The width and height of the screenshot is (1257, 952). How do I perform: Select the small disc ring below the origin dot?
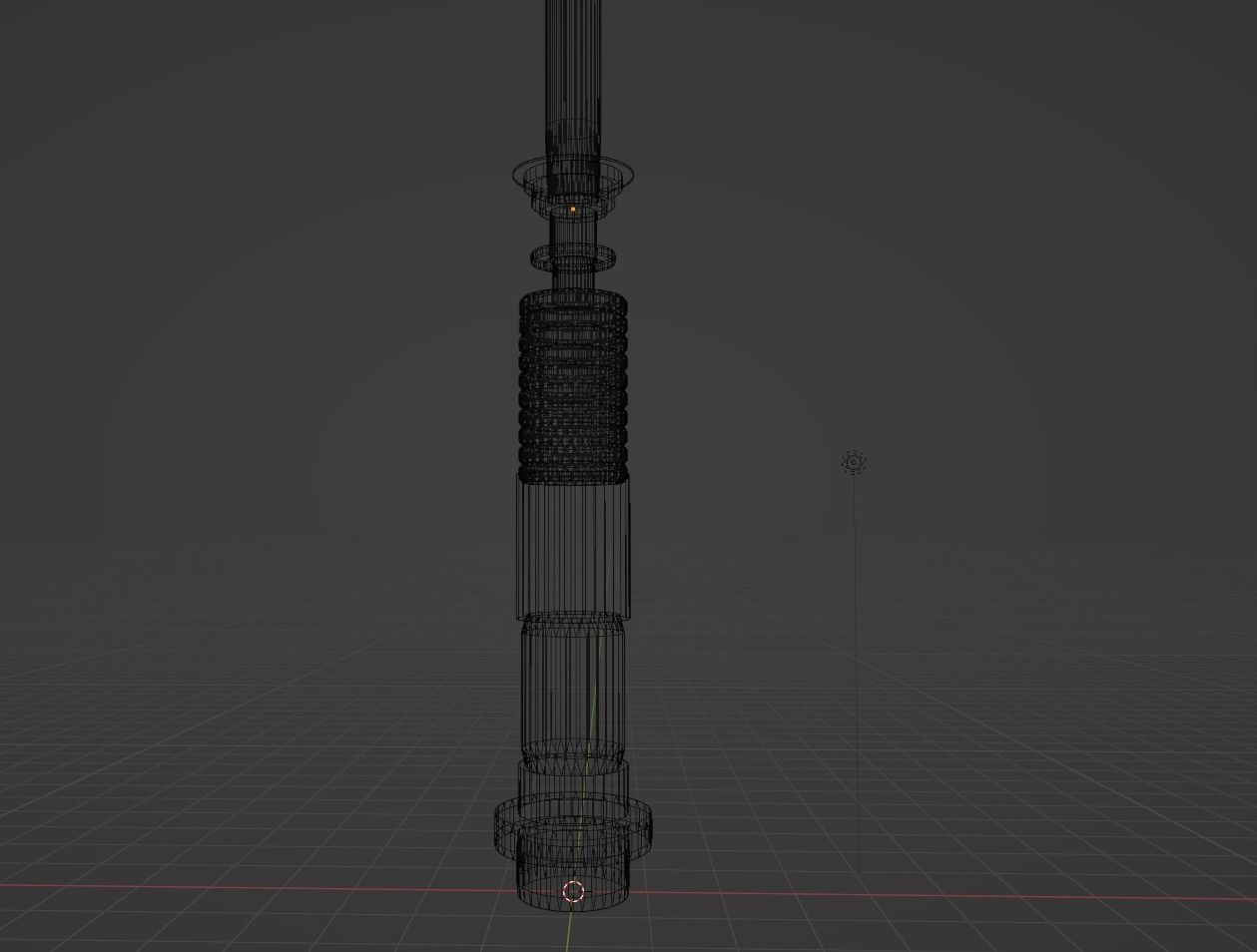[573, 258]
